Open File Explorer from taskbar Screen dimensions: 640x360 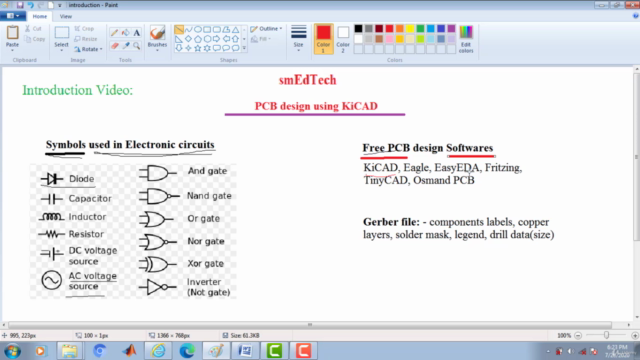69,351
